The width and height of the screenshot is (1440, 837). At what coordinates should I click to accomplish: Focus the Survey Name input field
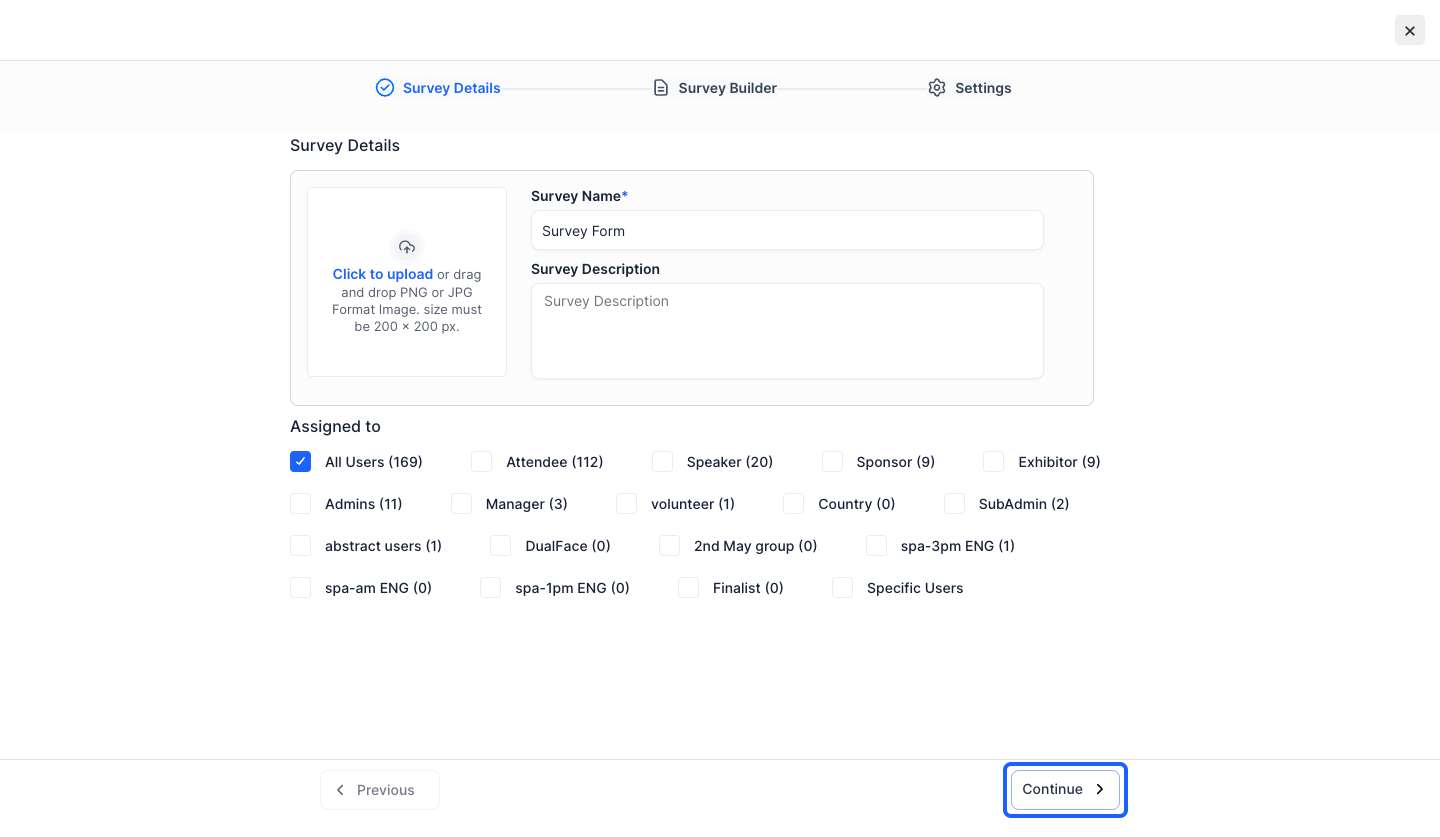pos(787,230)
